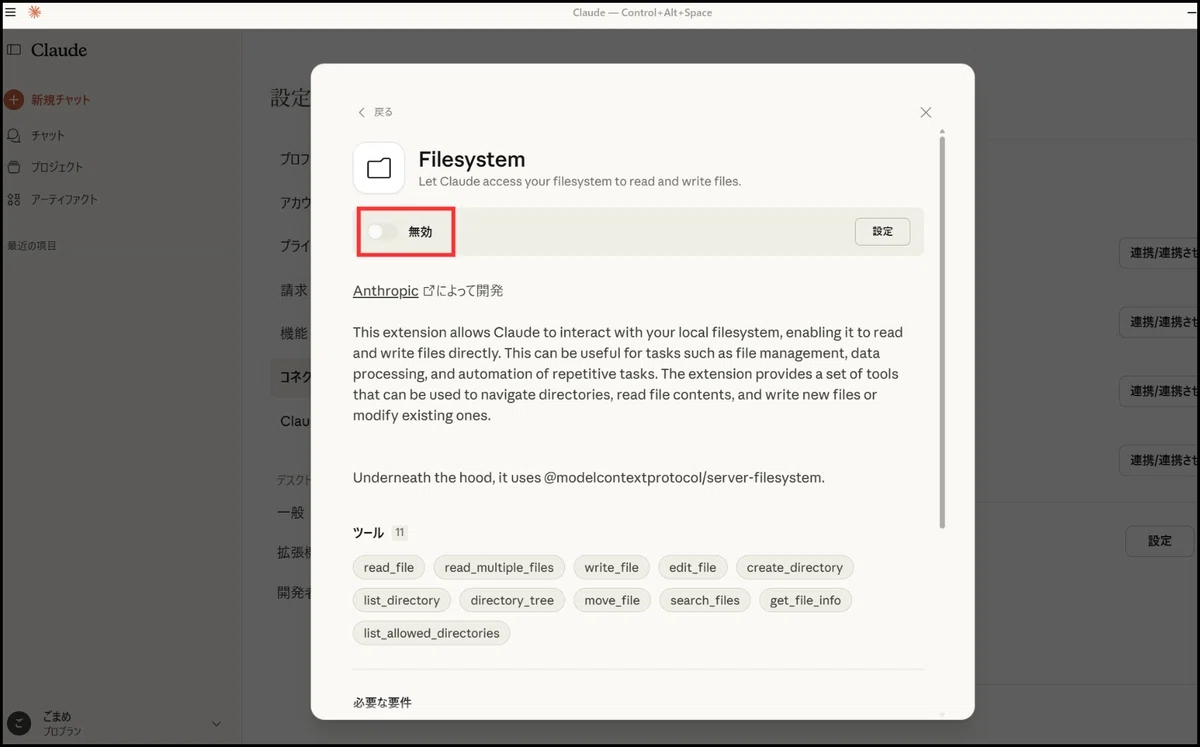The width and height of the screenshot is (1200, 747).
Task: Click the search_files tool chip
Action: (705, 600)
